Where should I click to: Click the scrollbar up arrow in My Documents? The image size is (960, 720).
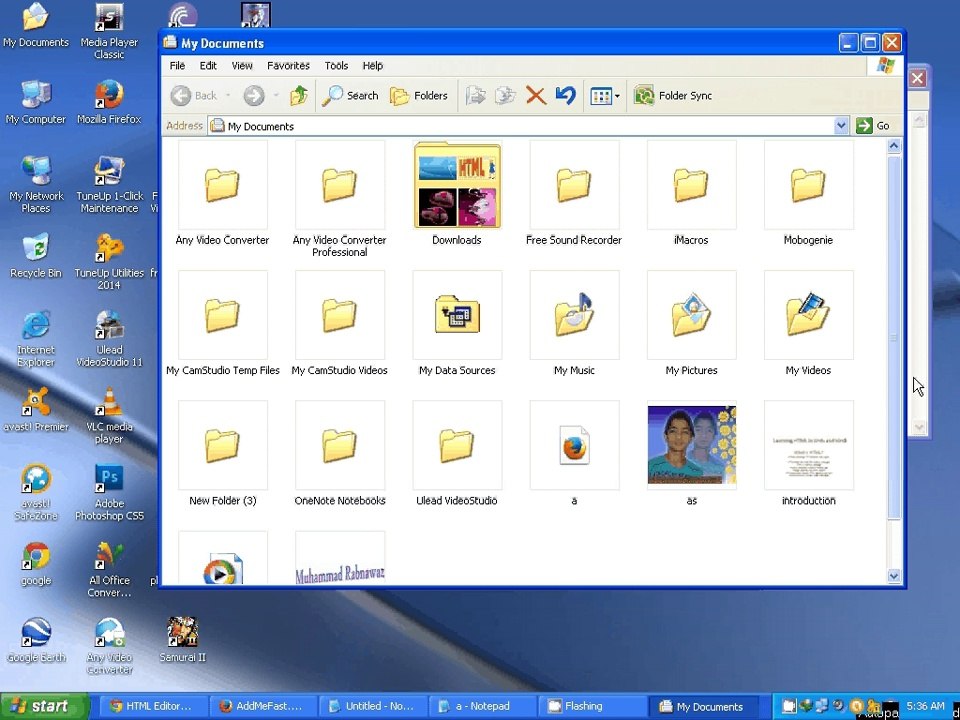(894, 146)
